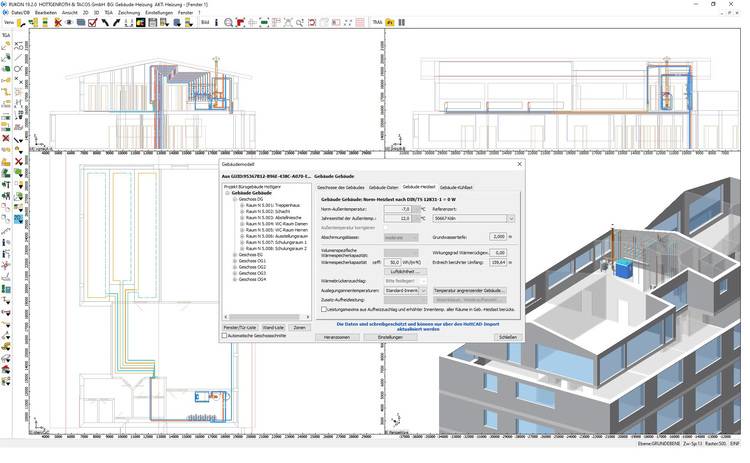750x463 pixels.
Task: Click the TRAL toolbar button
Action: [376, 21]
